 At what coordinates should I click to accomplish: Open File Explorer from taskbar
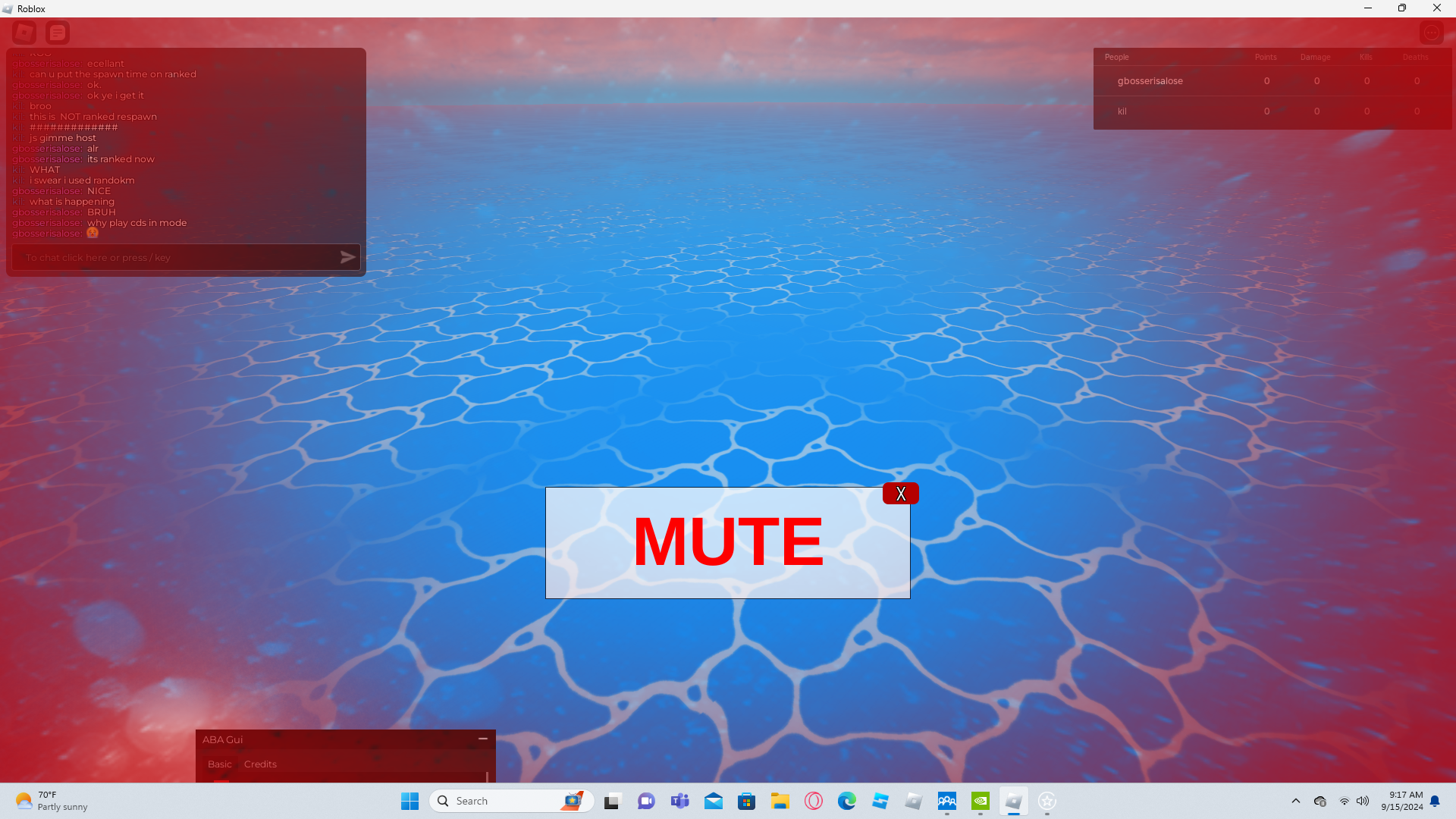[x=780, y=801]
